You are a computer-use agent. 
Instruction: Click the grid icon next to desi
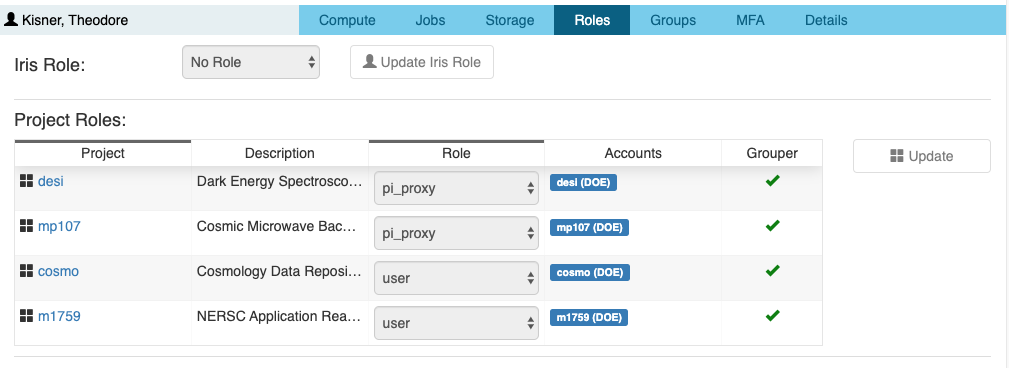click(26, 181)
